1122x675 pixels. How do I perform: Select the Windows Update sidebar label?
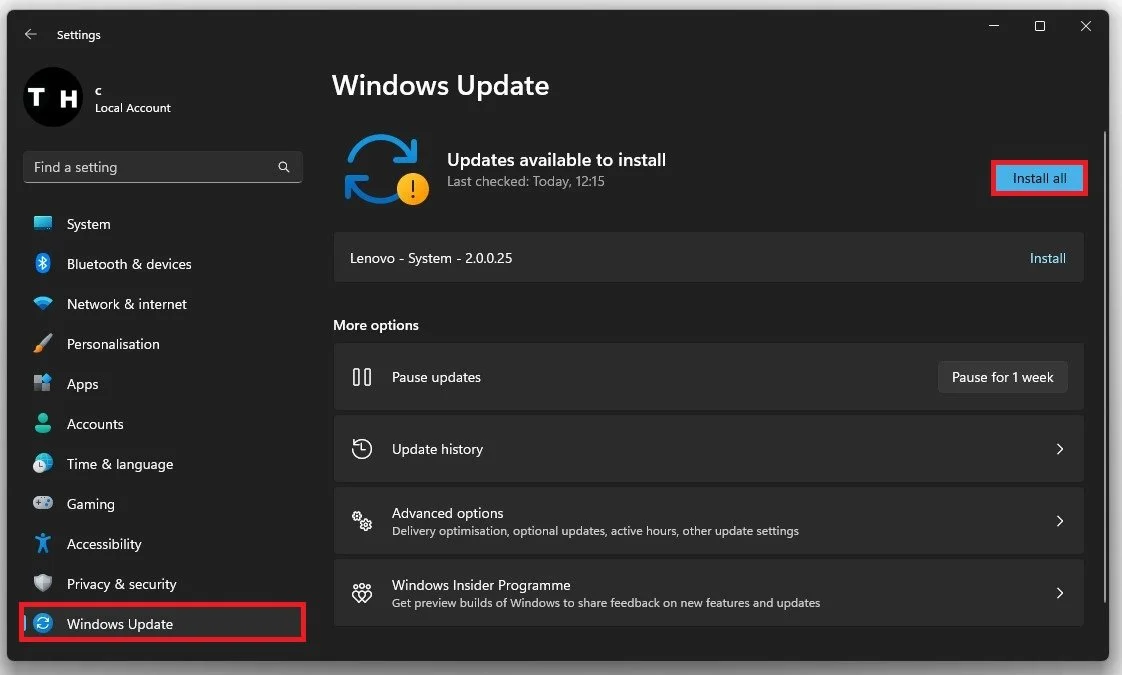119,624
